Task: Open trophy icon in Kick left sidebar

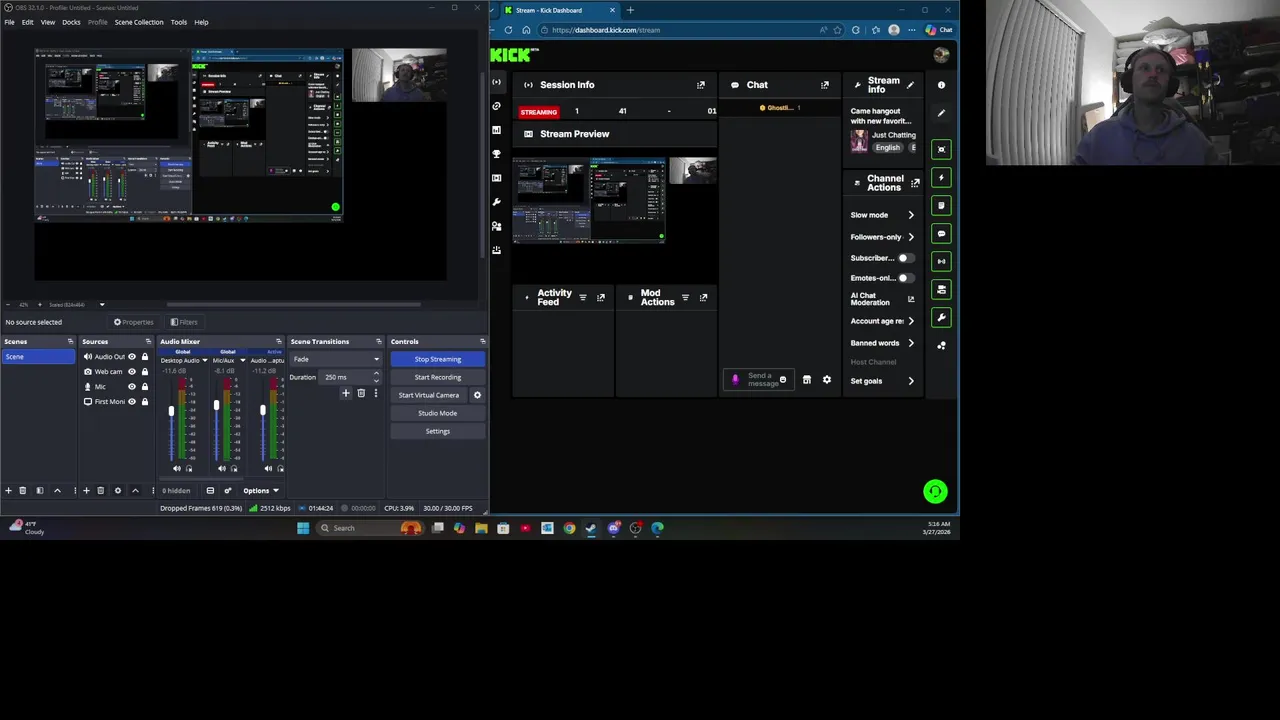Action: tap(497, 154)
